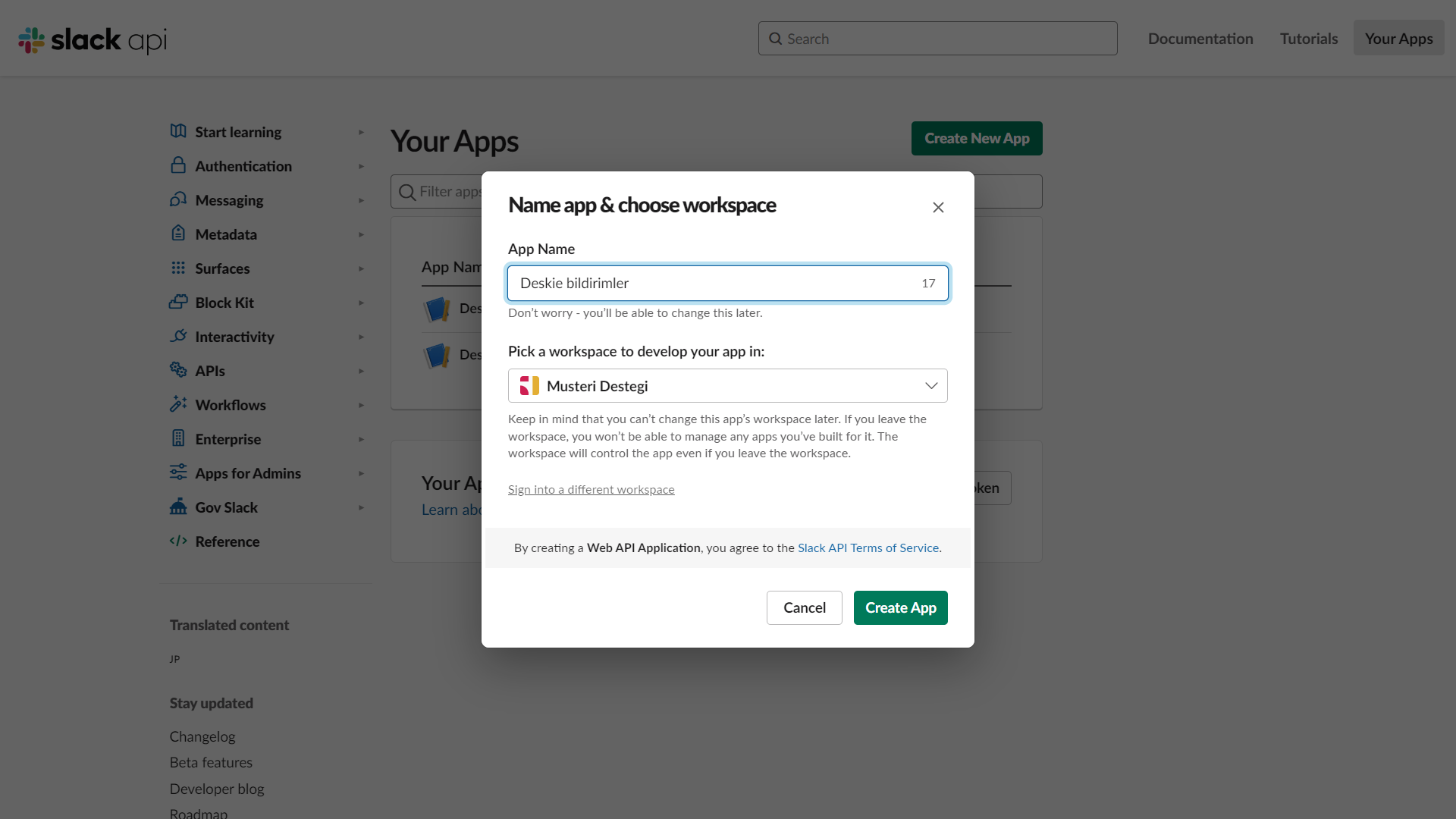The height and width of the screenshot is (819, 1456).
Task: Expand the Authentication menu arrow
Action: click(x=361, y=166)
